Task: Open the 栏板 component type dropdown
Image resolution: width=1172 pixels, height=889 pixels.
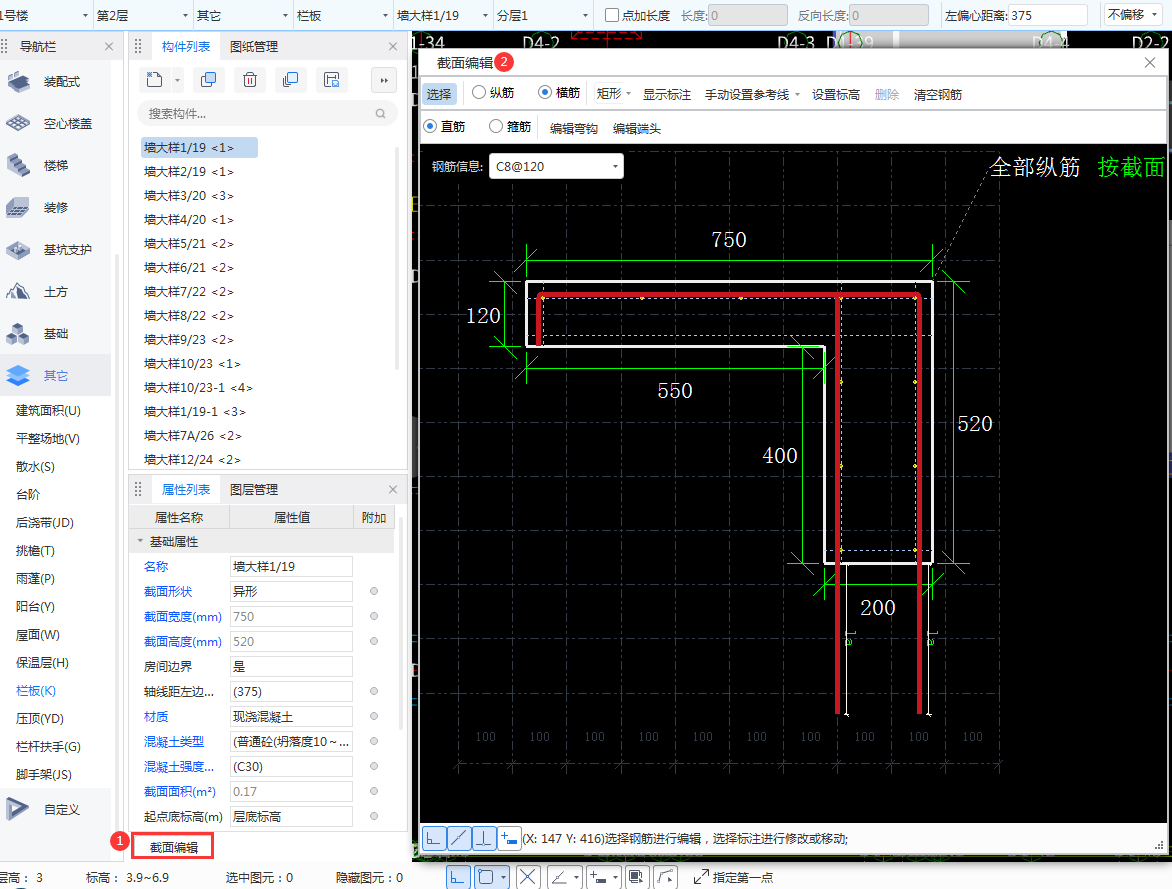Action: 342,15
